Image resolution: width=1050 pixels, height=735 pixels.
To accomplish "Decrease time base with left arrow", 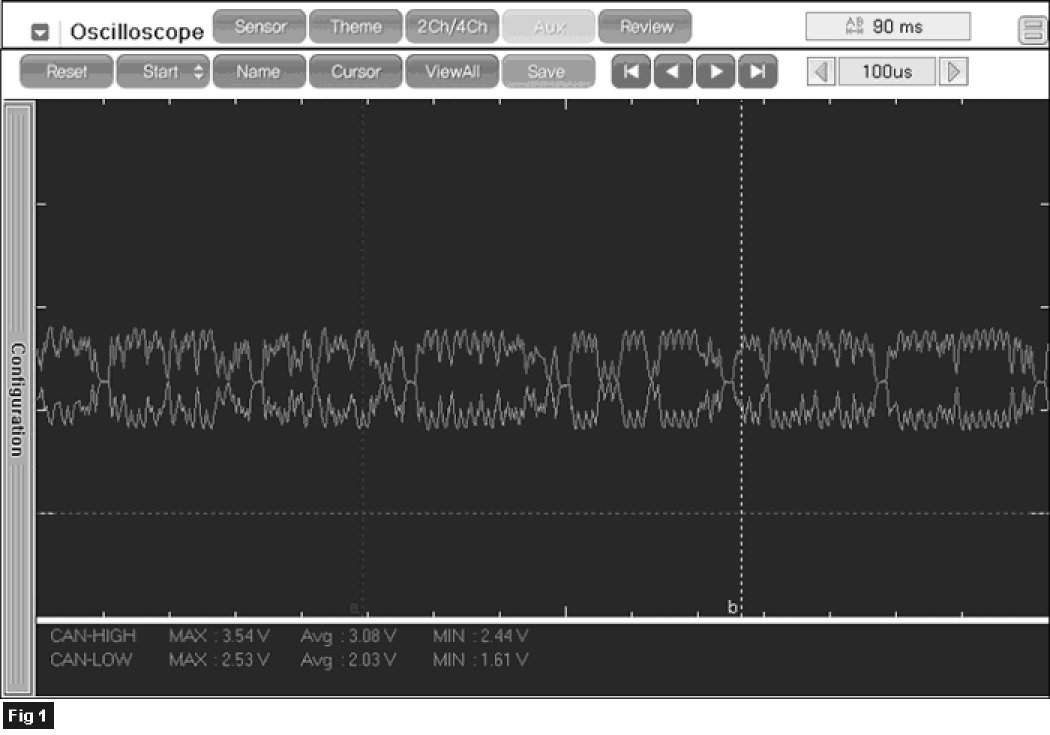I will 822,72.
